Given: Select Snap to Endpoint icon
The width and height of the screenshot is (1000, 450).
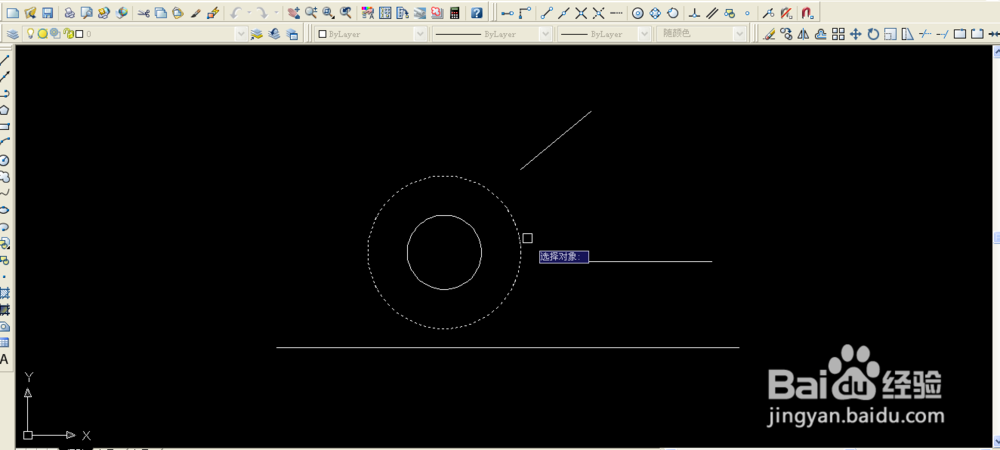Looking at the screenshot, I should pos(546,13).
